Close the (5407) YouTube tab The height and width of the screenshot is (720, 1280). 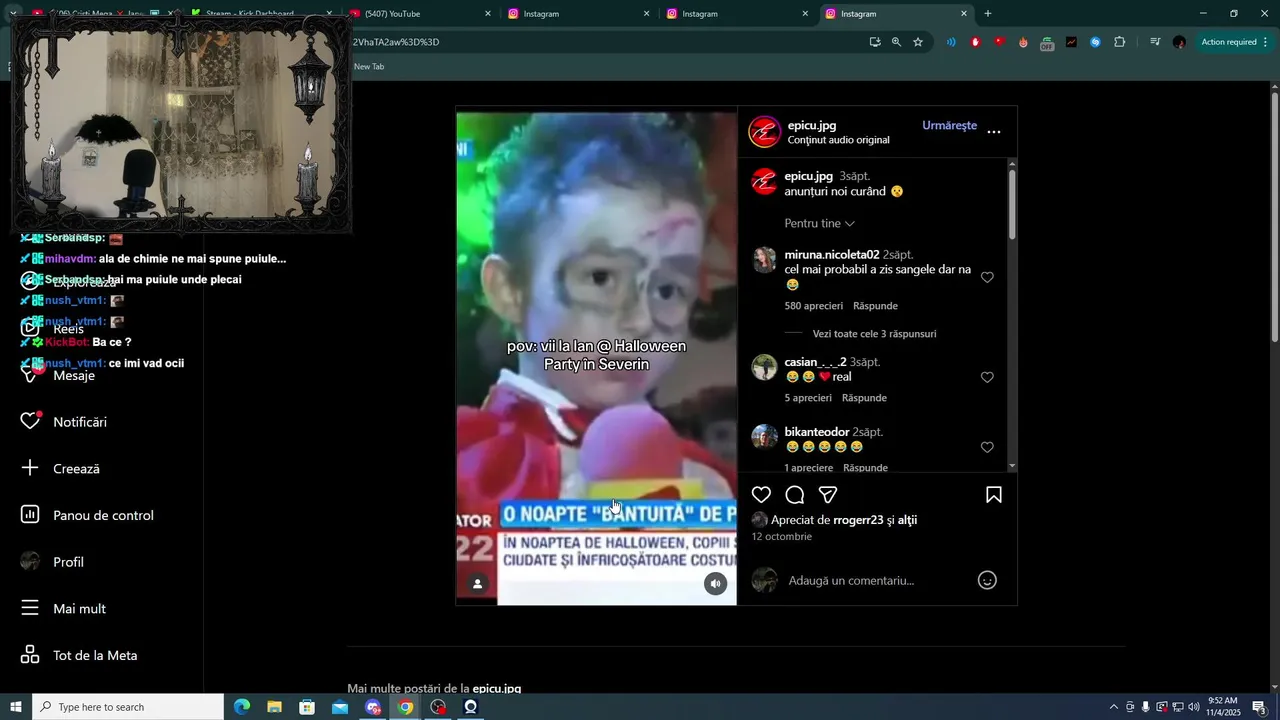[x=488, y=14]
